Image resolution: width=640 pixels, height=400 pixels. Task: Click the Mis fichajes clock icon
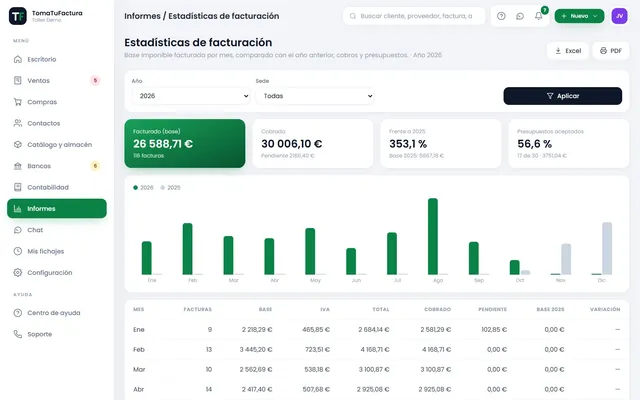tap(18, 251)
